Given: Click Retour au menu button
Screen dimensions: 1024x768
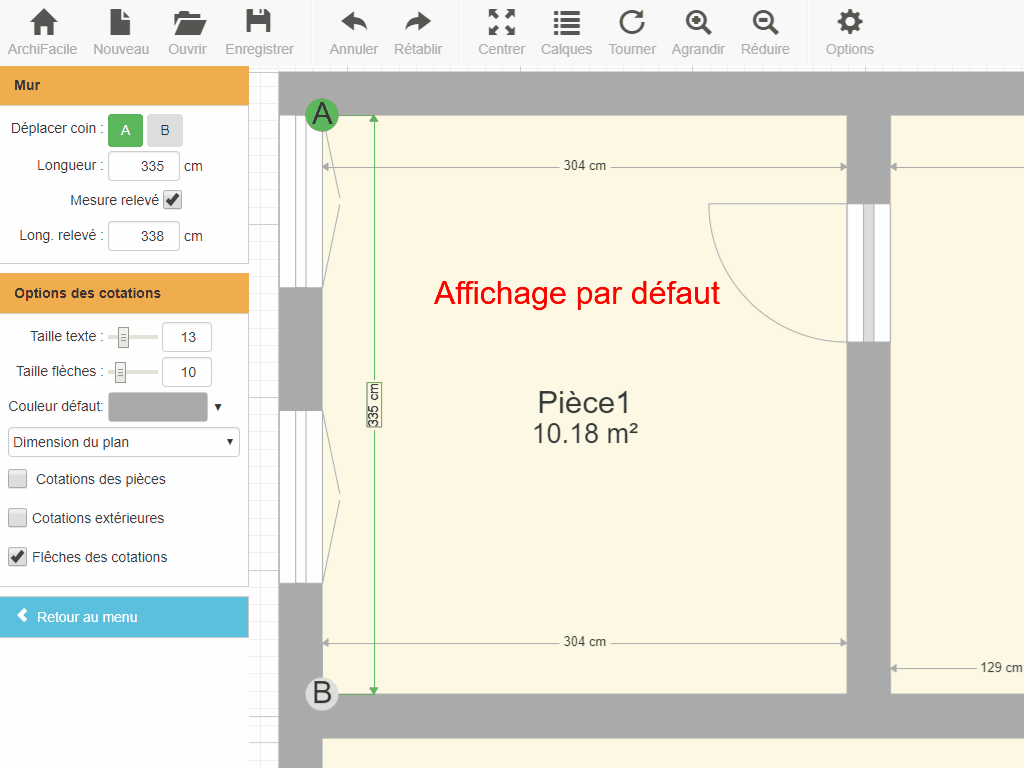Looking at the screenshot, I should (124, 617).
